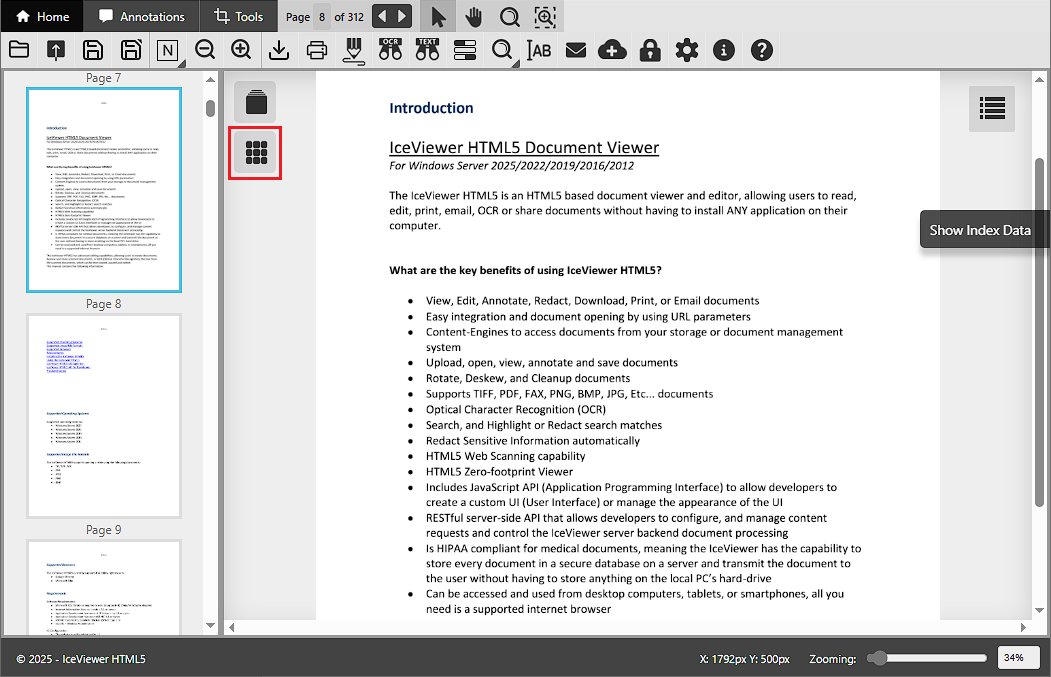
Task: Click the zoom in magnifier button
Action: click(x=241, y=50)
